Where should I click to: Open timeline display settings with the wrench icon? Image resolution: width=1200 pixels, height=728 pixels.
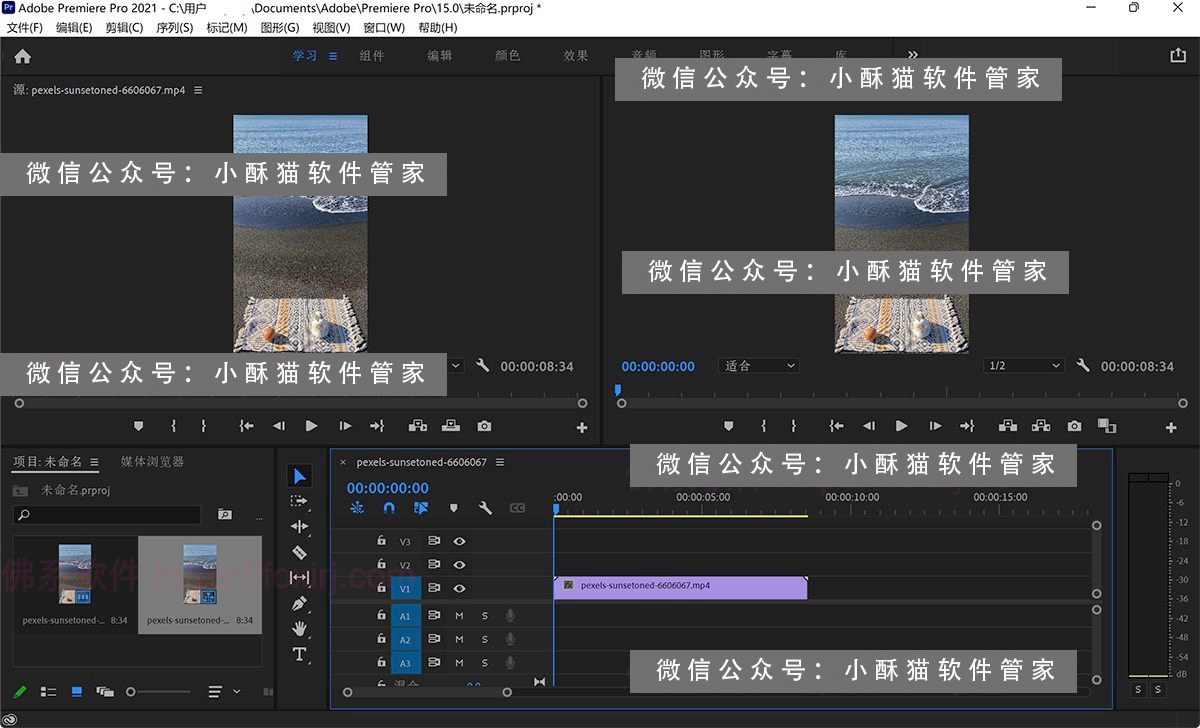[486, 508]
